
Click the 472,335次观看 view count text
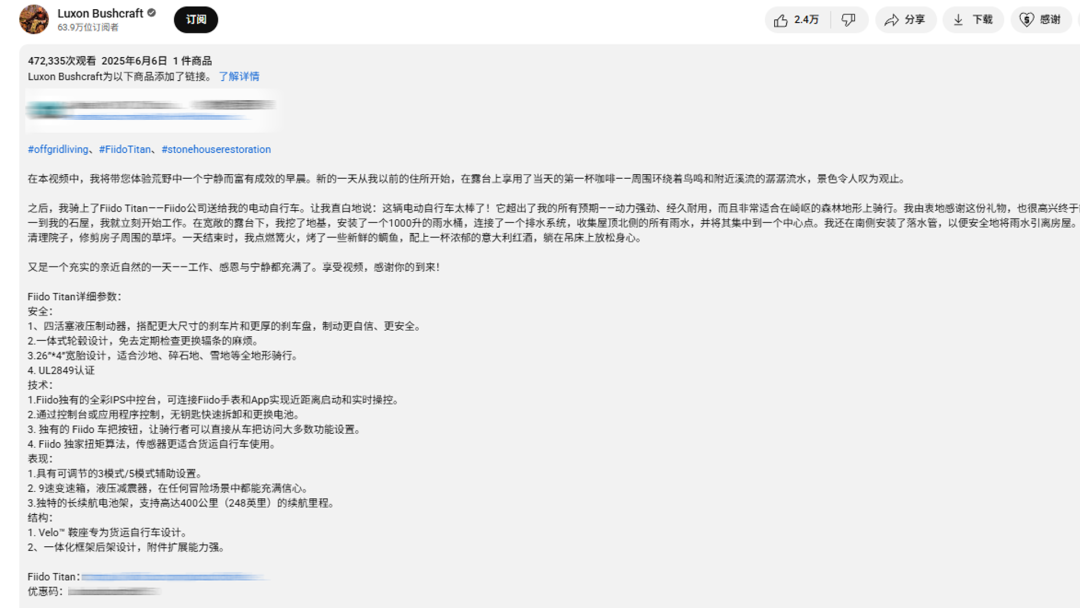coord(62,61)
